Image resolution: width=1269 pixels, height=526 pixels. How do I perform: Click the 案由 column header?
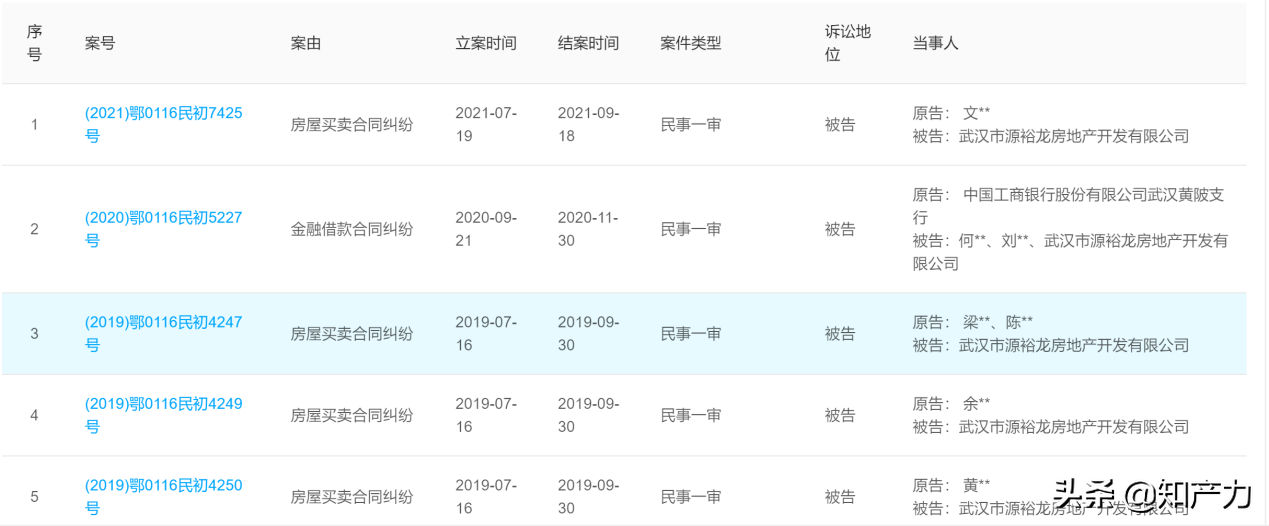pyautogui.click(x=306, y=43)
